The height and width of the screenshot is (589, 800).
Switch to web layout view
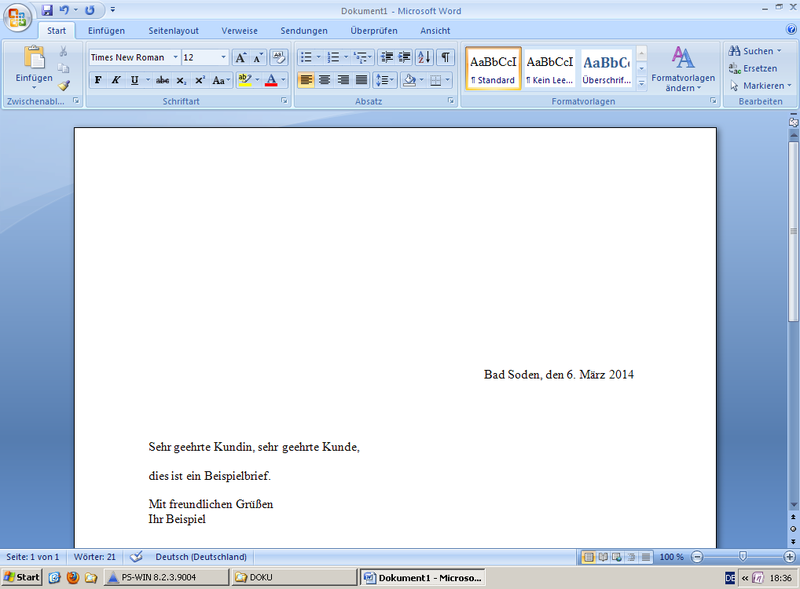coord(617,557)
